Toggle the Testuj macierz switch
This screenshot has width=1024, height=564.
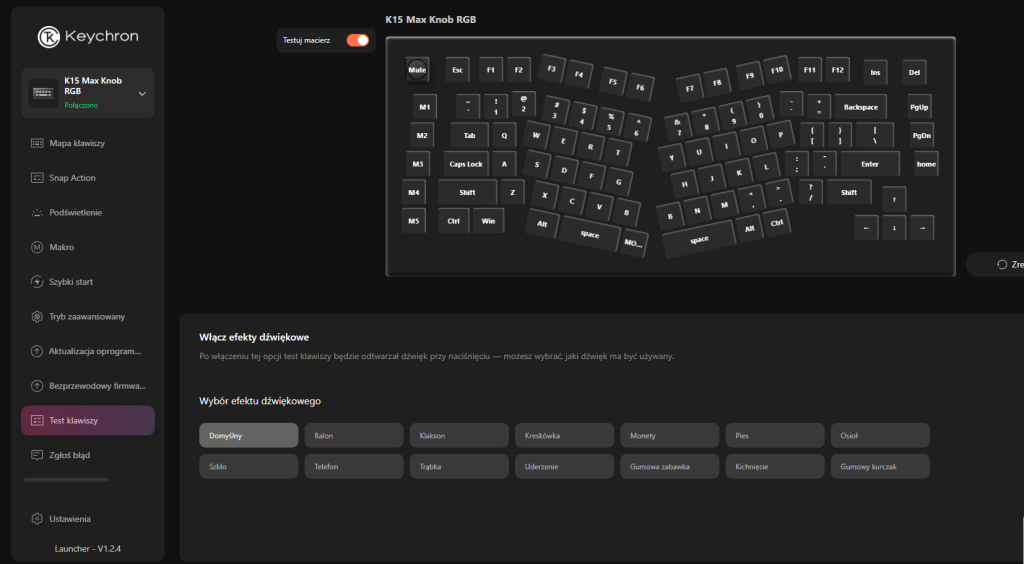pos(357,40)
